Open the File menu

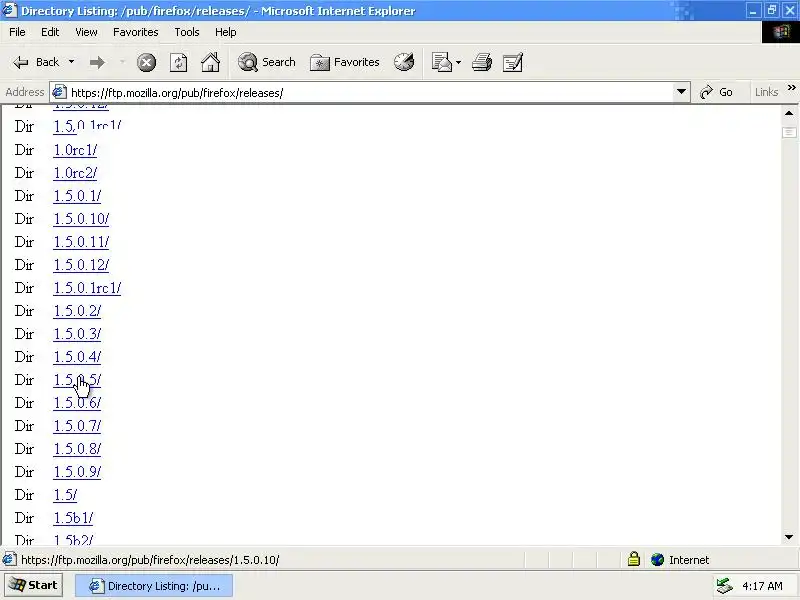[x=17, y=32]
